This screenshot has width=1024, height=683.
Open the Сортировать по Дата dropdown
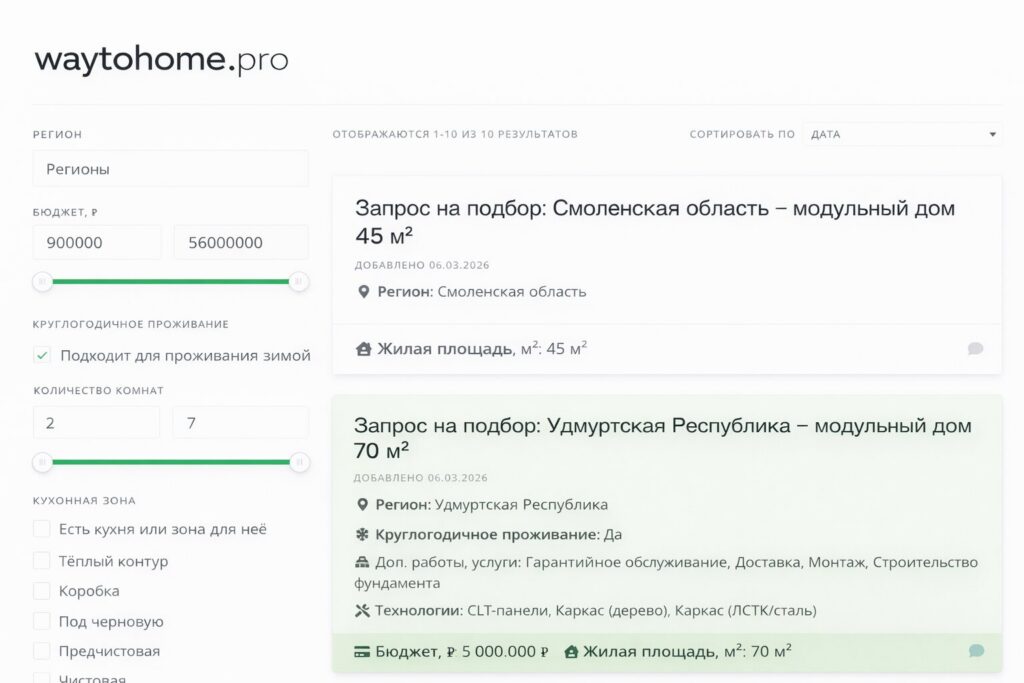[x=902, y=134]
